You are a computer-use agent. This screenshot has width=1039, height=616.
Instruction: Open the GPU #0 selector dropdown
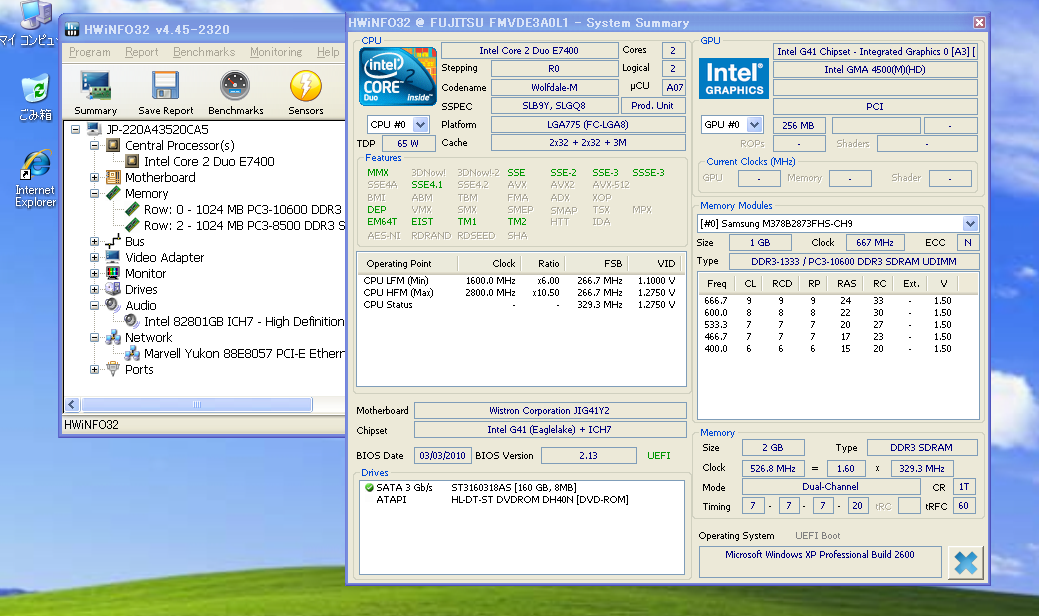(754, 125)
